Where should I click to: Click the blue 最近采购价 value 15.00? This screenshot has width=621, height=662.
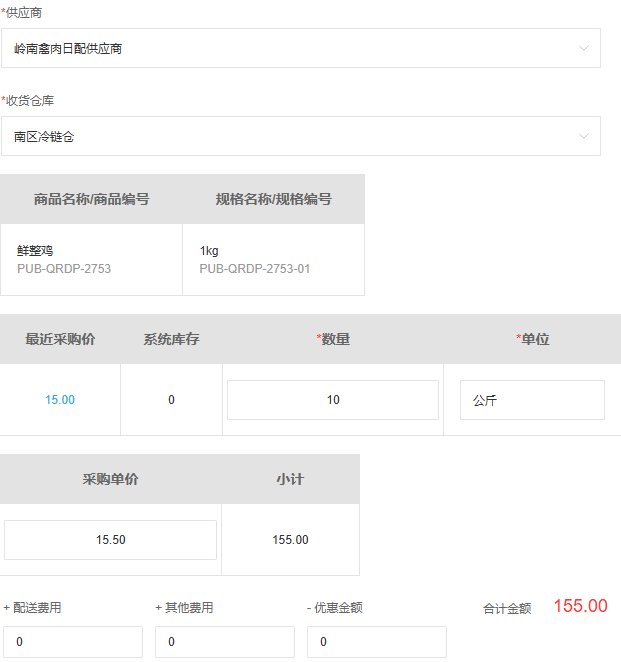(x=60, y=400)
